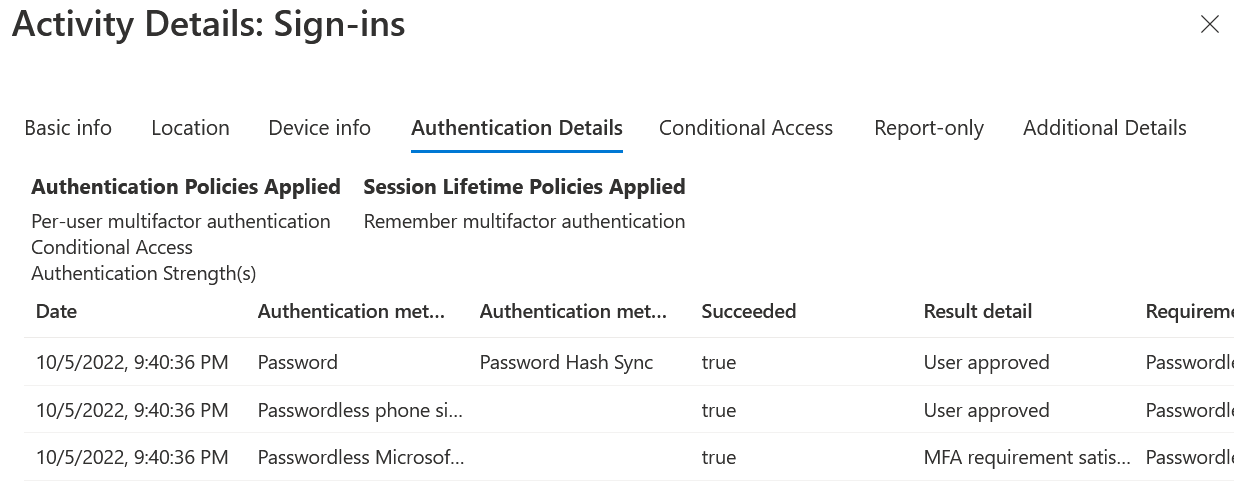The width and height of the screenshot is (1258, 496).
Task: Select the Passwordless Microsoft row entry
Action: coord(360,457)
